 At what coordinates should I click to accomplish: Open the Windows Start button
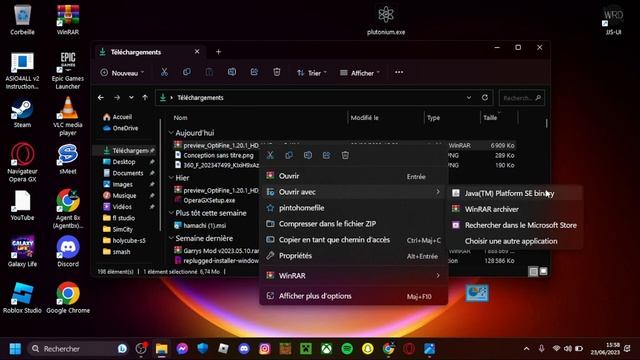pyautogui.click(x=15, y=349)
